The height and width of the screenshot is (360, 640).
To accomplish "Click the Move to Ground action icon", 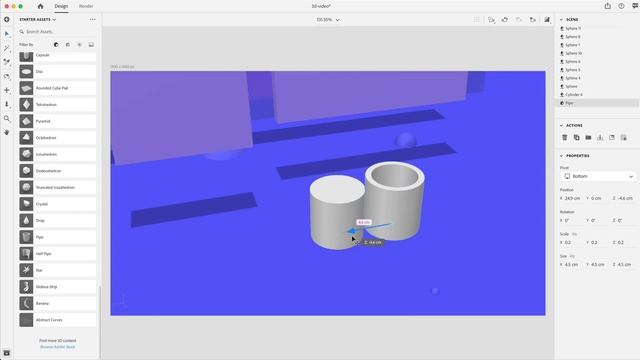I will tap(600, 138).
